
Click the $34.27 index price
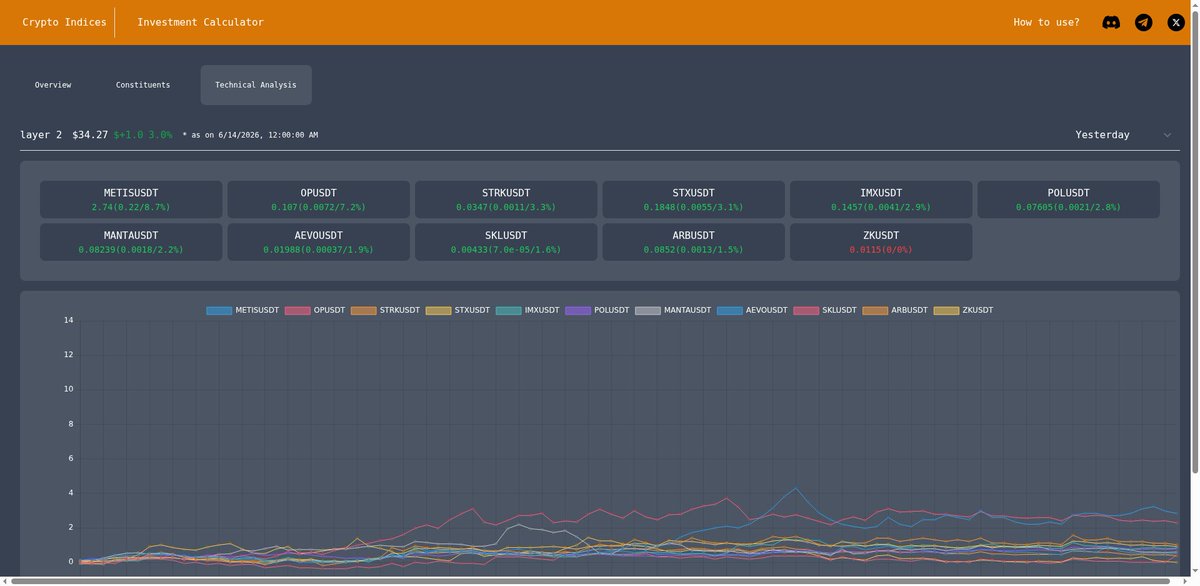tap(90, 135)
